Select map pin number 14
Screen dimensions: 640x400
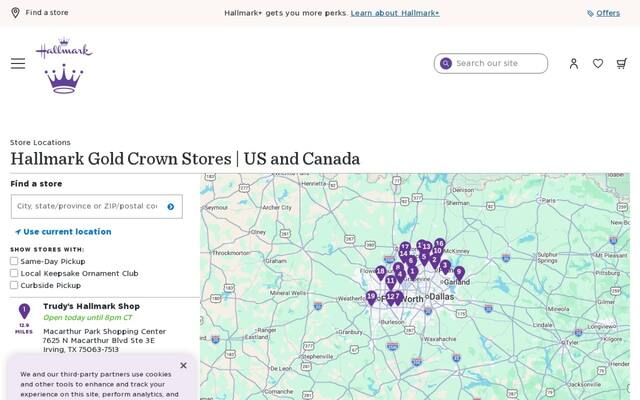pos(403,255)
